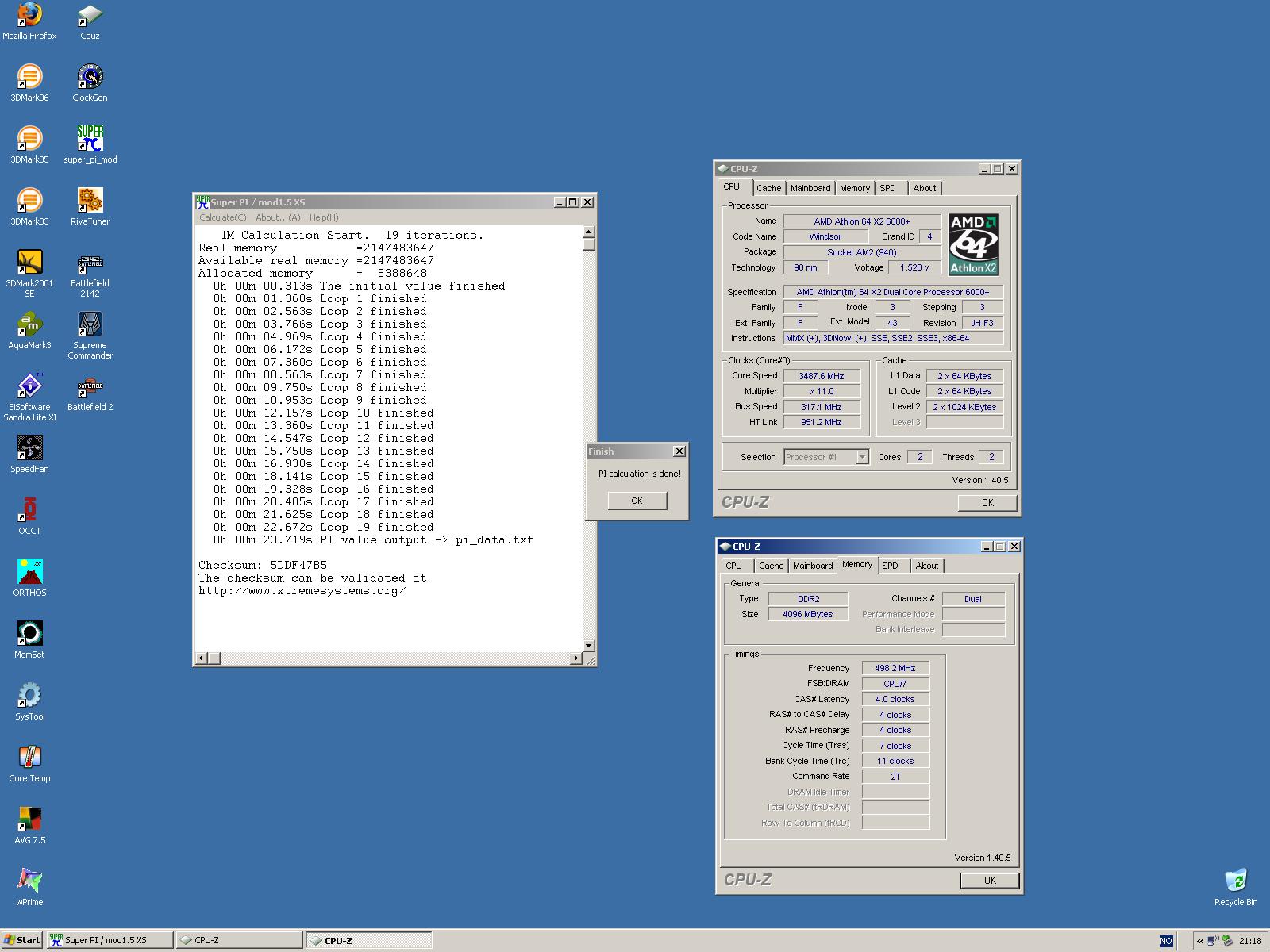Open the Mozilla Firefox desktop icon
1270x952 pixels.
(x=29, y=21)
